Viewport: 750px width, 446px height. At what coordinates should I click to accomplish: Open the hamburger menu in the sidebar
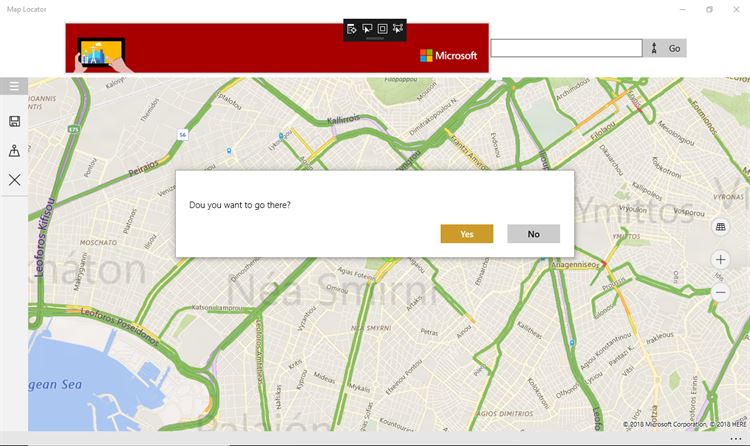14,86
